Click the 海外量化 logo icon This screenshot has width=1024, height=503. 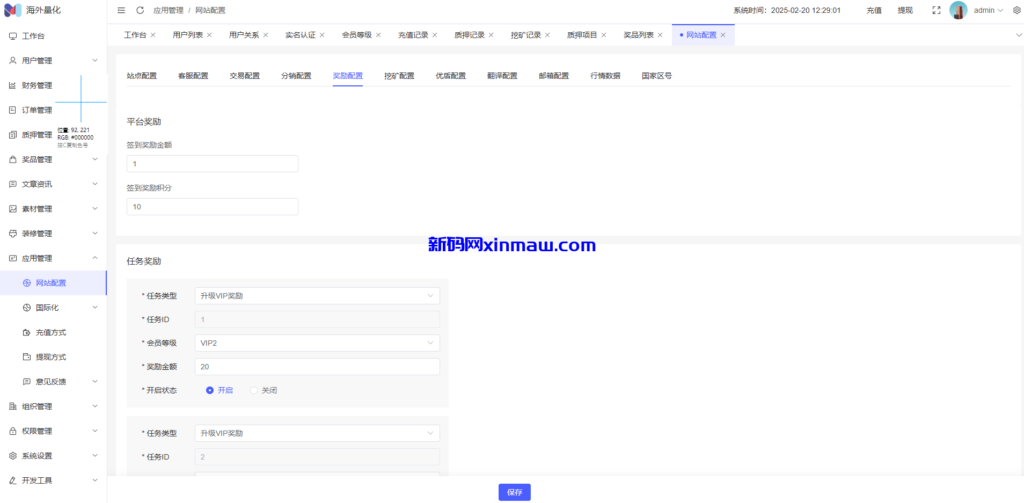pos(13,10)
